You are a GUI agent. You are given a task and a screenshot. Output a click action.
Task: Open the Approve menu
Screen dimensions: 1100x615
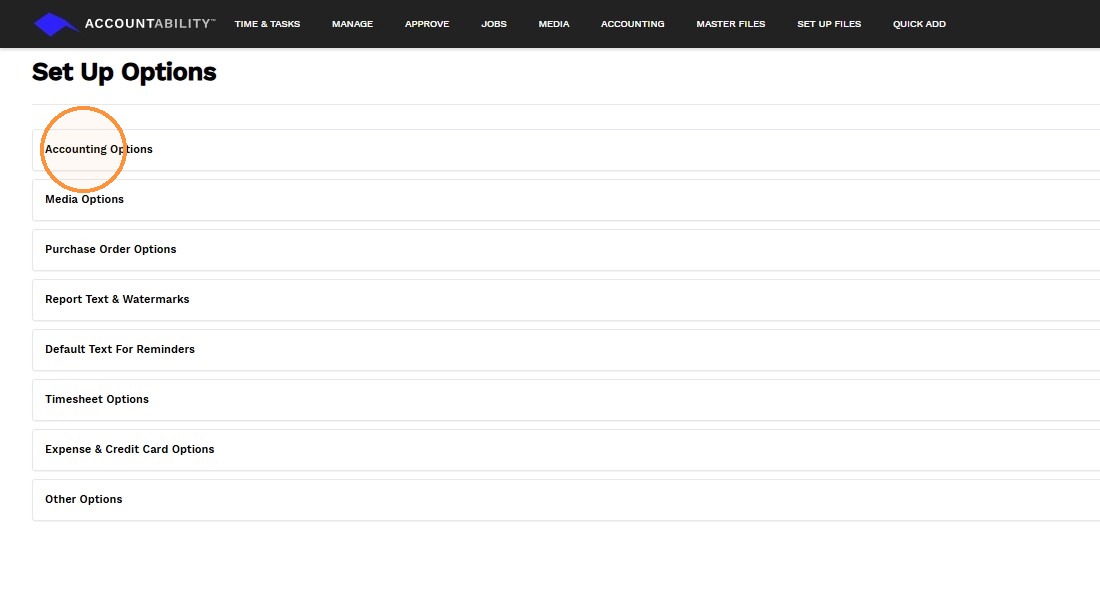(427, 24)
